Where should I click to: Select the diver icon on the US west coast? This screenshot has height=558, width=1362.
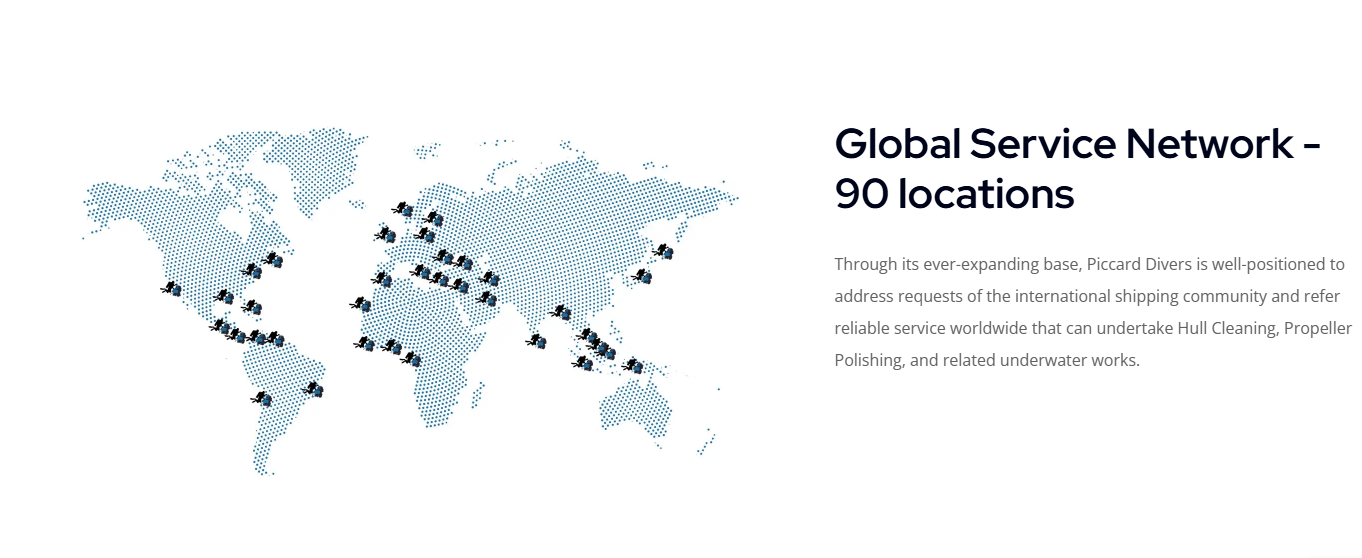click(172, 289)
